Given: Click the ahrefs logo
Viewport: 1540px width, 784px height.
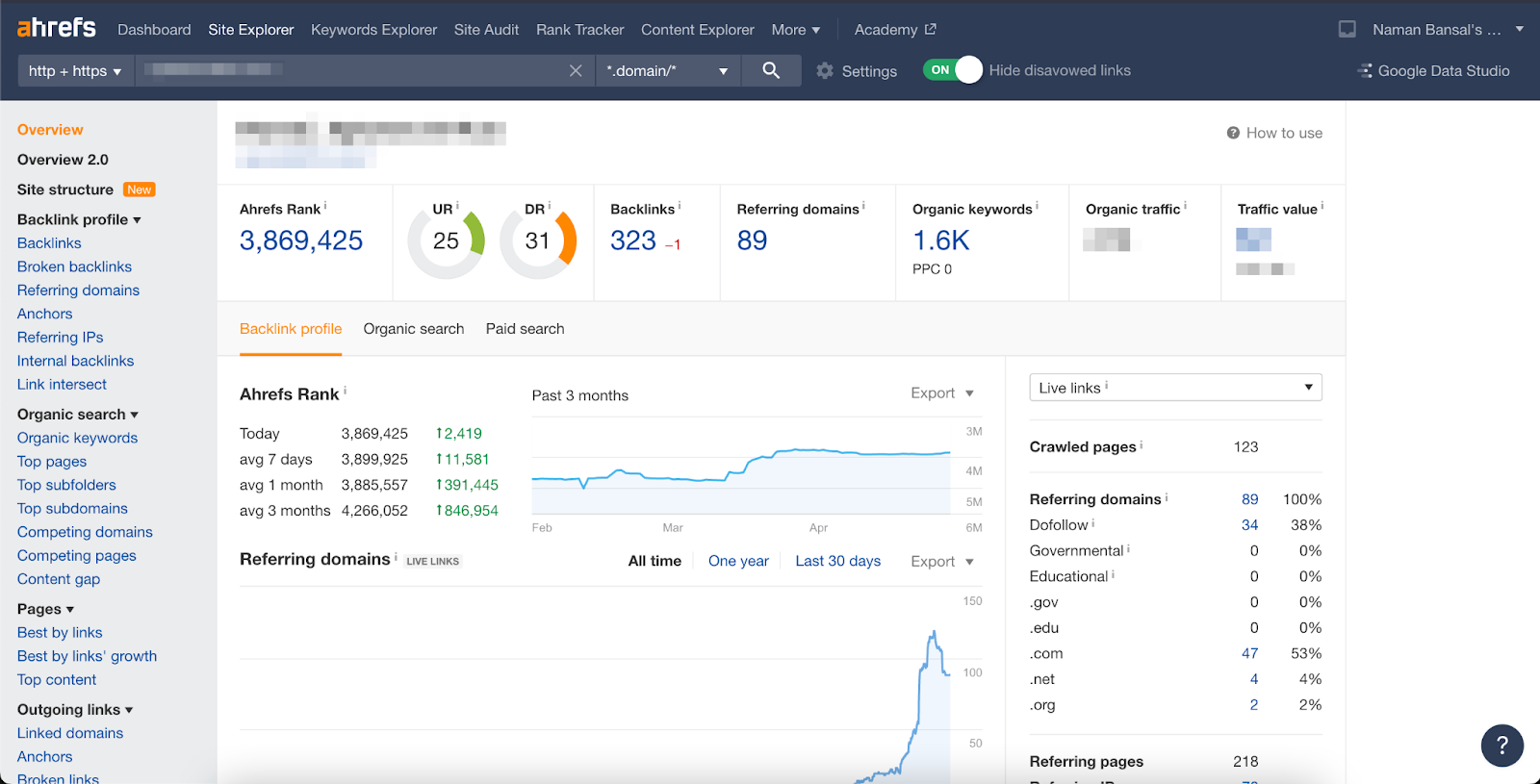Looking at the screenshot, I should (x=57, y=28).
